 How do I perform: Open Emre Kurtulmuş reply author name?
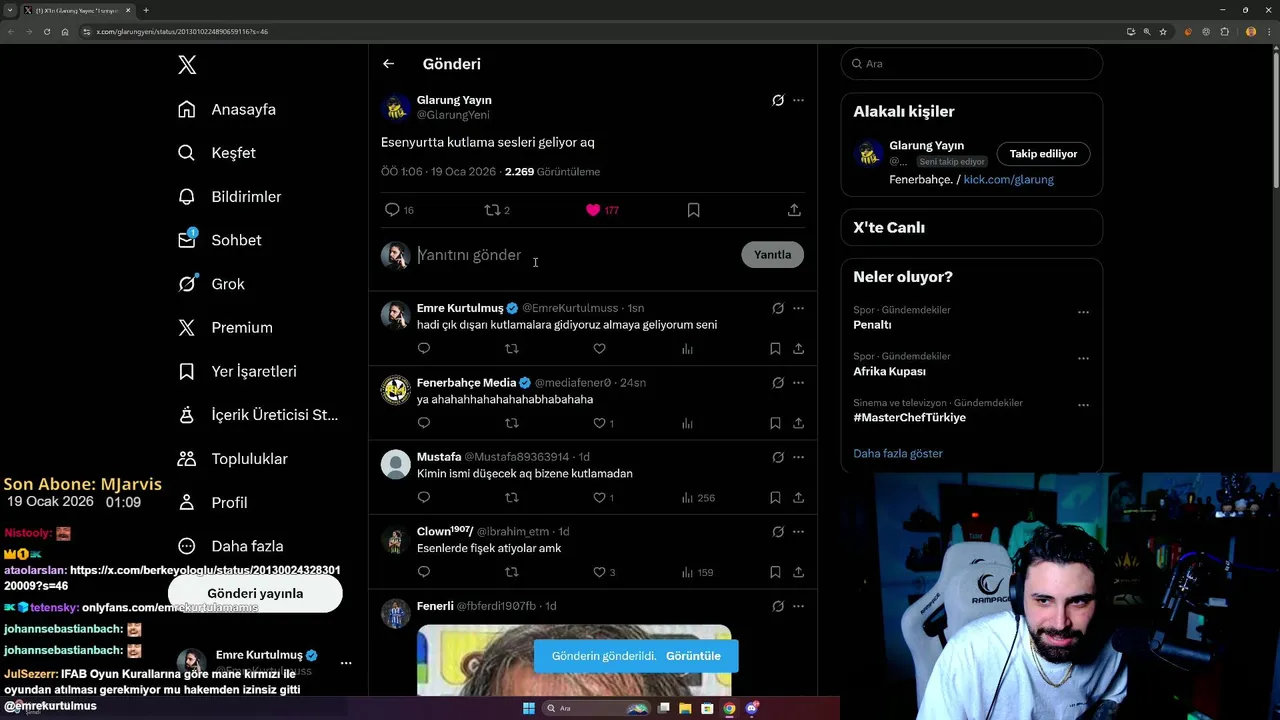click(x=460, y=308)
